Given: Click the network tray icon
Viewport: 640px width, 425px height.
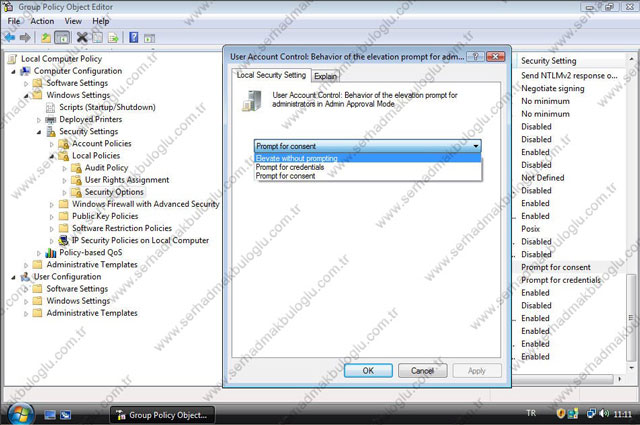Looking at the screenshot, I should tap(591, 414).
